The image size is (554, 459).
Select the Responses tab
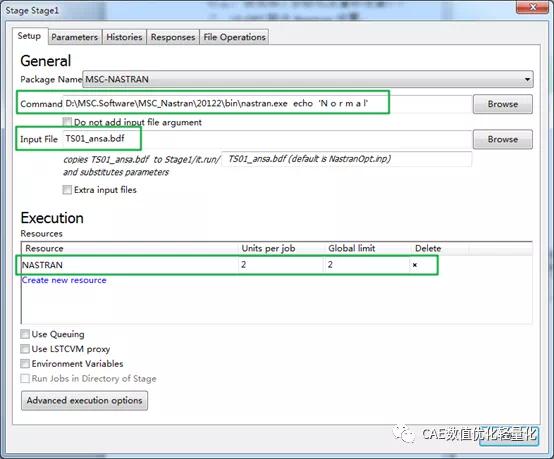[173, 37]
